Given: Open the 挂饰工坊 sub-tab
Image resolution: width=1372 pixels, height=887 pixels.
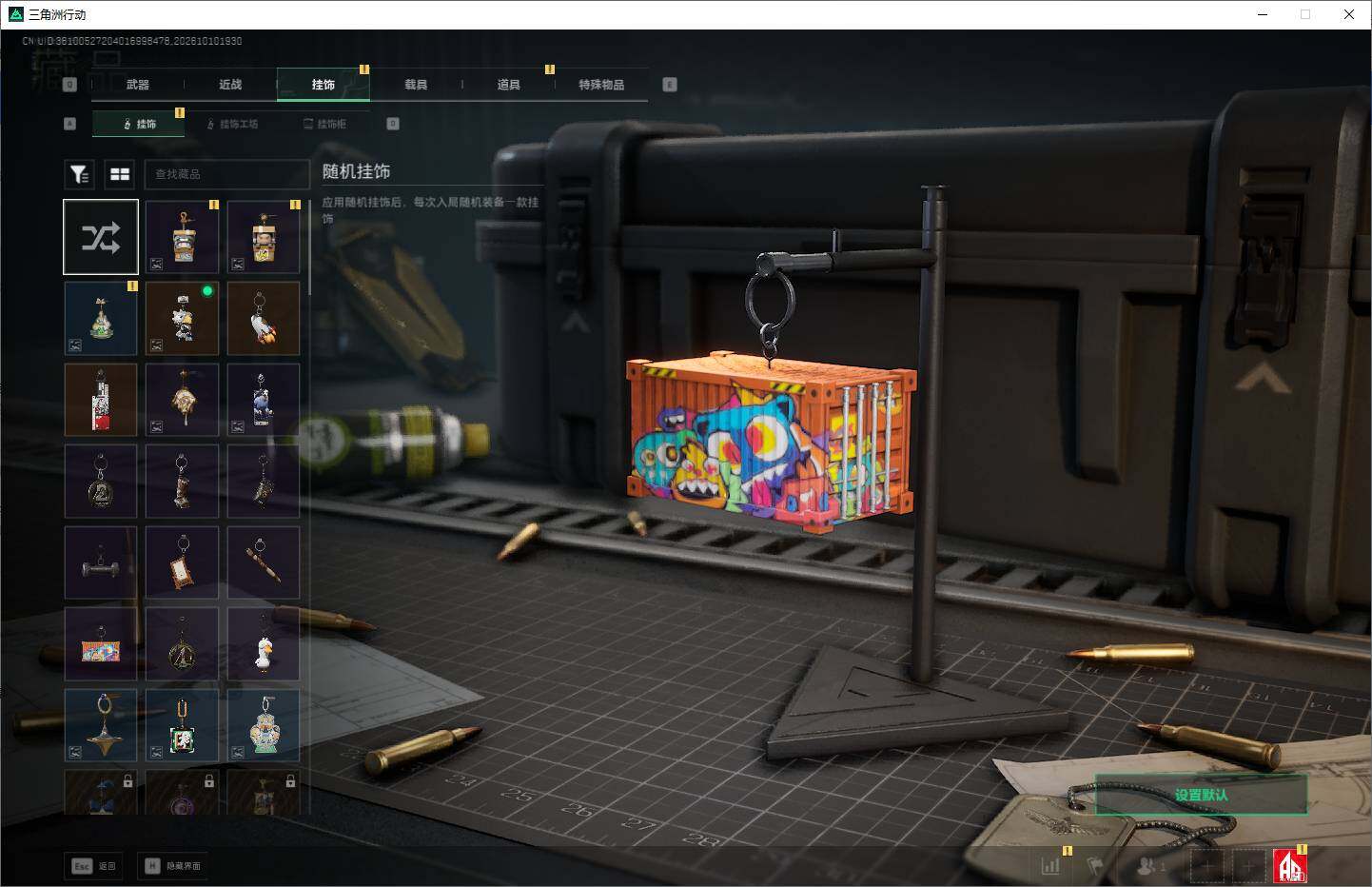Looking at the screenshot, I should click(x=233, y=124).
